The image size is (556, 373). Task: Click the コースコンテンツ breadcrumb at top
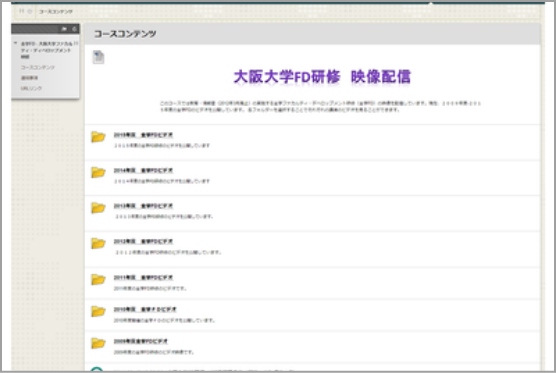tap(56, 12)
